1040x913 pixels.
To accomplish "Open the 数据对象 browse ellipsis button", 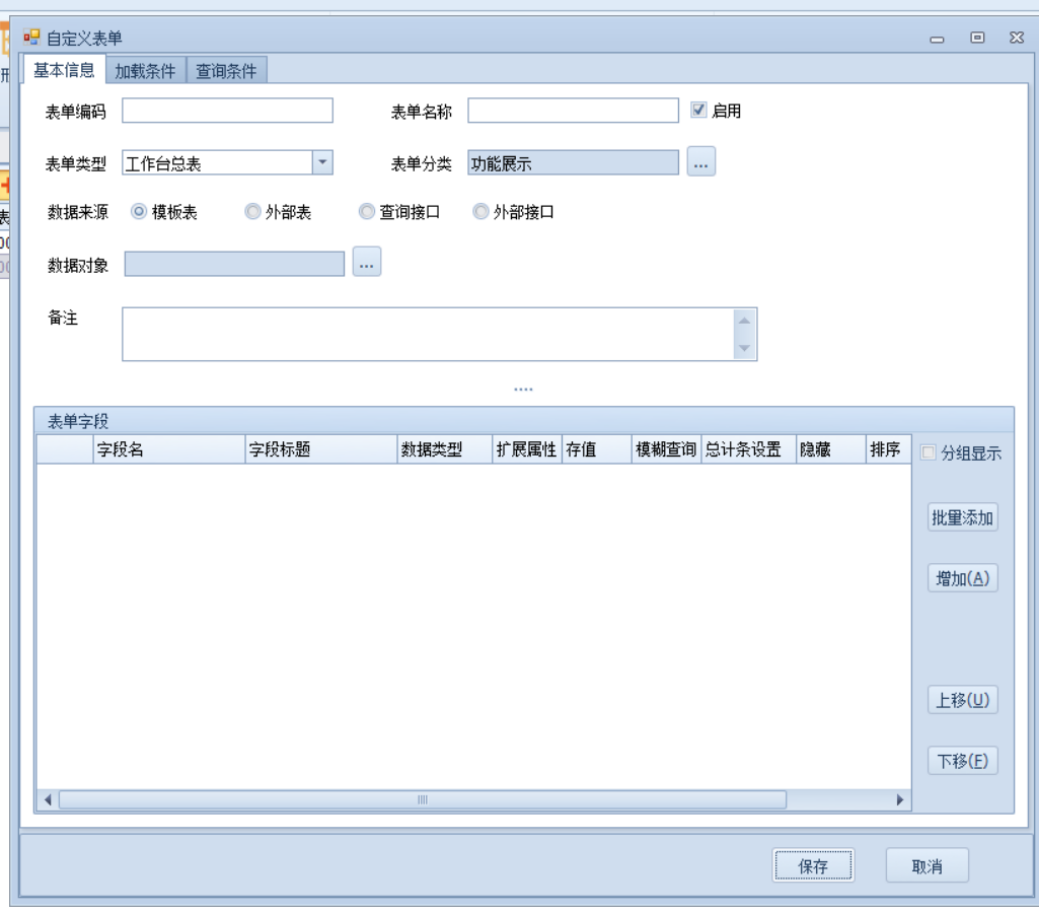I will click(x=367, y=263).
